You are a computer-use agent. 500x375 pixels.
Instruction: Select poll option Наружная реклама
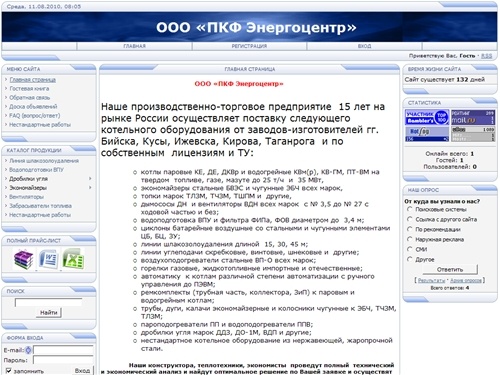coord(410,239)
